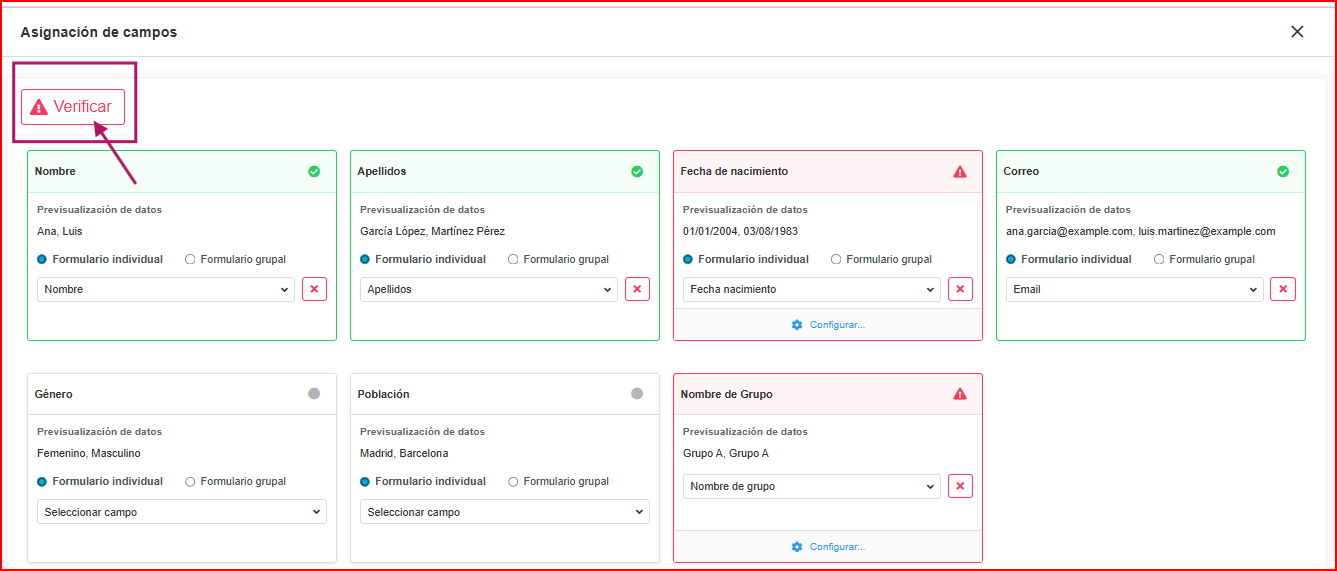Expand the Fecha nacimiento field dropdown

[811, 289]
